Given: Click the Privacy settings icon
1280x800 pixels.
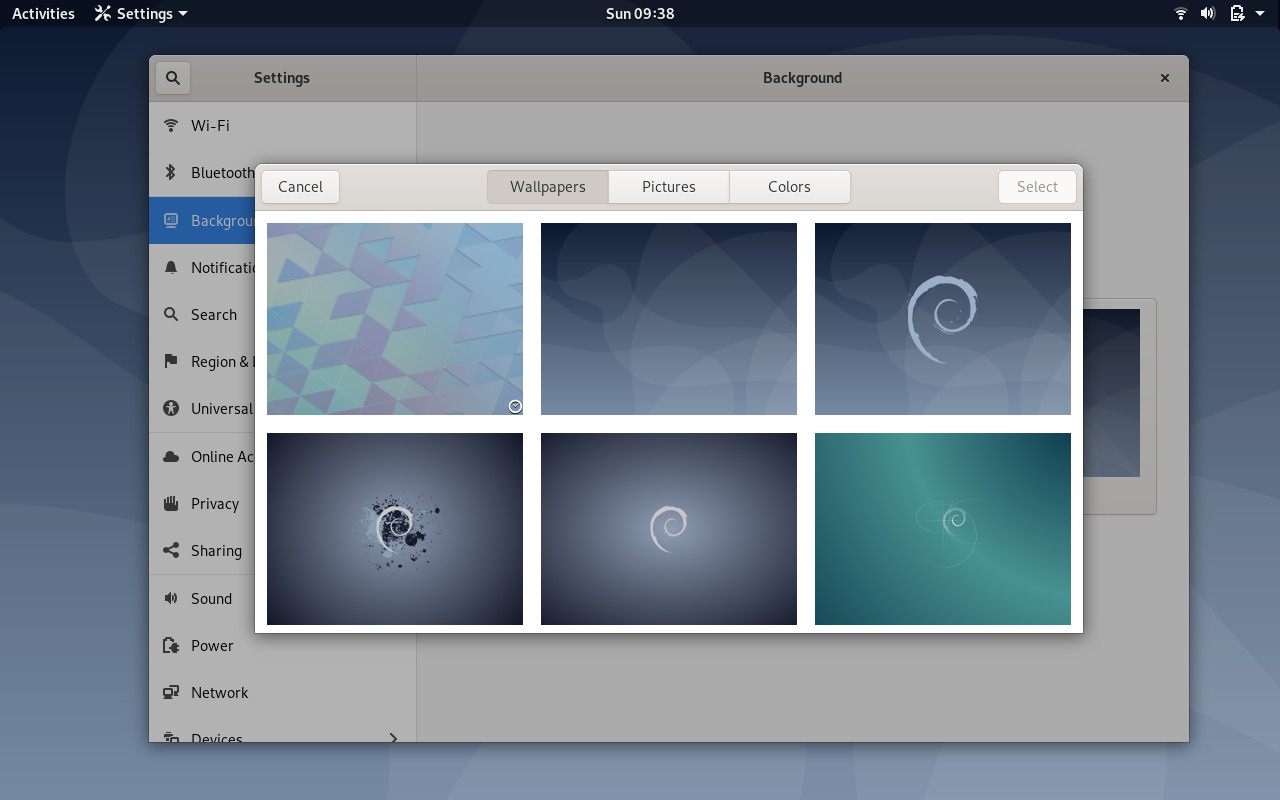Looking at the screenshot, I should (x=170, y=503).
